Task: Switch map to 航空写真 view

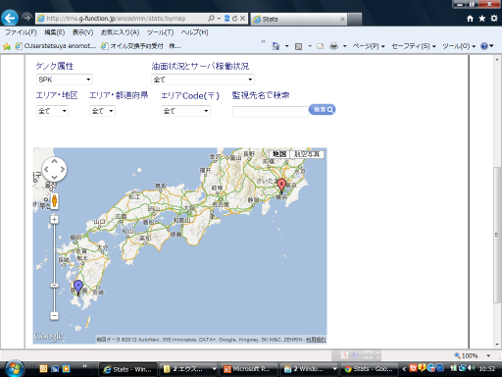Action: tap(307, 154)
